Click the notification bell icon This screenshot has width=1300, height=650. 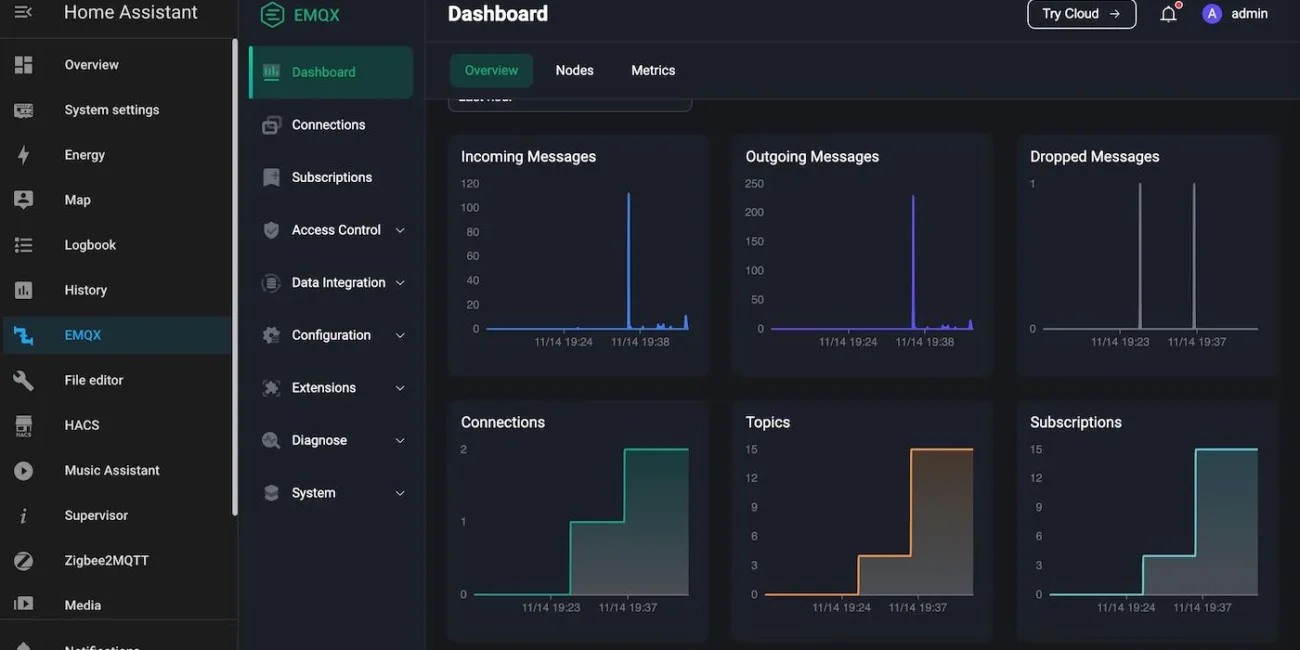1168,14
